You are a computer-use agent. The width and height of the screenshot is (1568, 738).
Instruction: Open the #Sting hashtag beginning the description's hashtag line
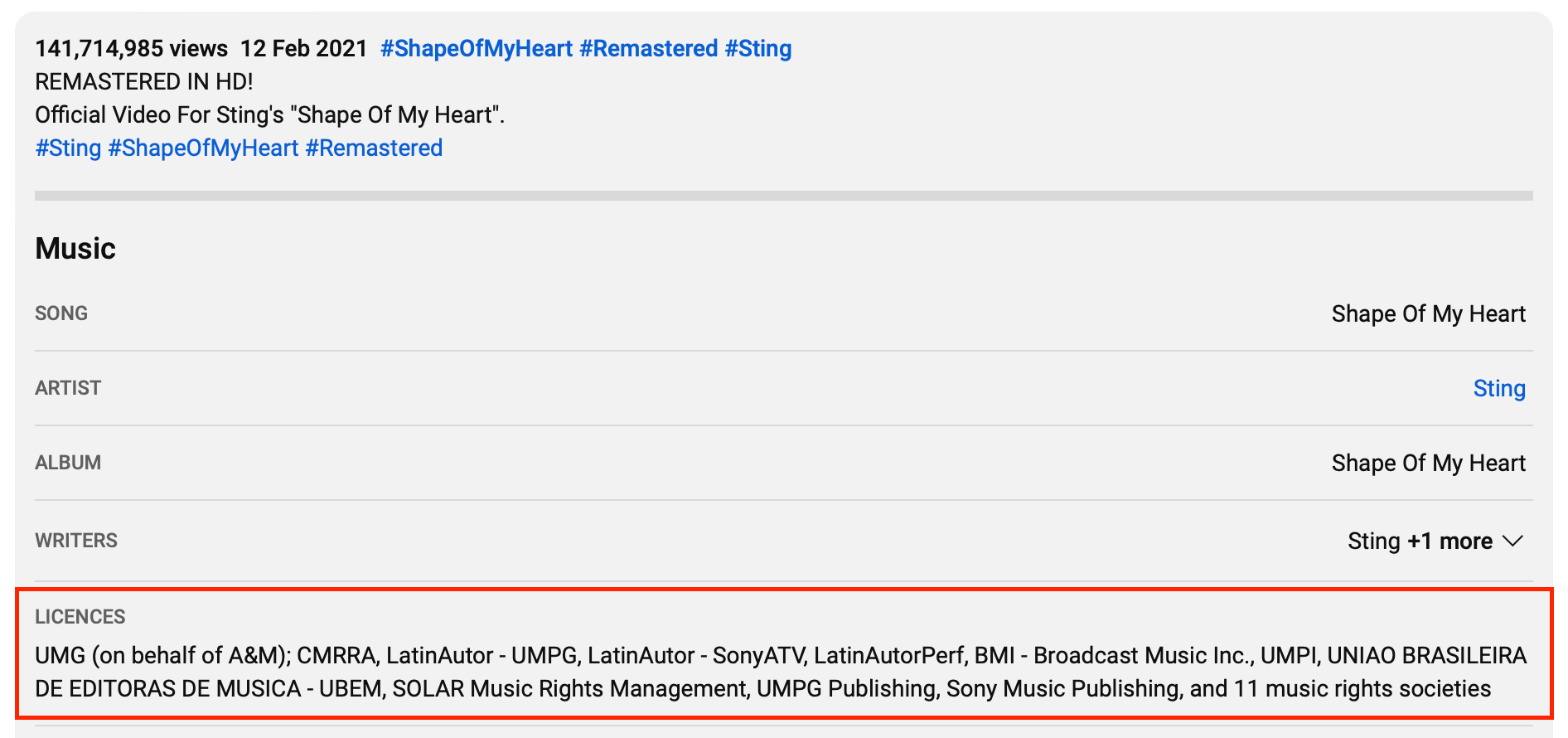click(x=68, y=148)
